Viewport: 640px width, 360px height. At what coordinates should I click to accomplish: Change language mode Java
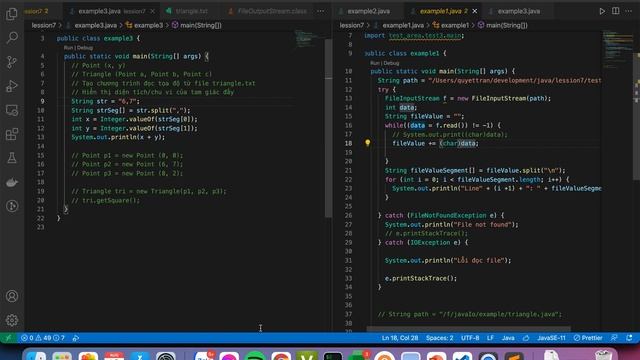tap(508, 338)
